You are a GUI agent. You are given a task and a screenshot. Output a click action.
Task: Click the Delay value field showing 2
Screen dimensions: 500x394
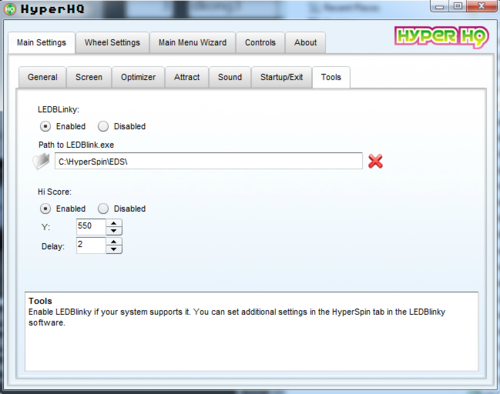coord(91,246)
